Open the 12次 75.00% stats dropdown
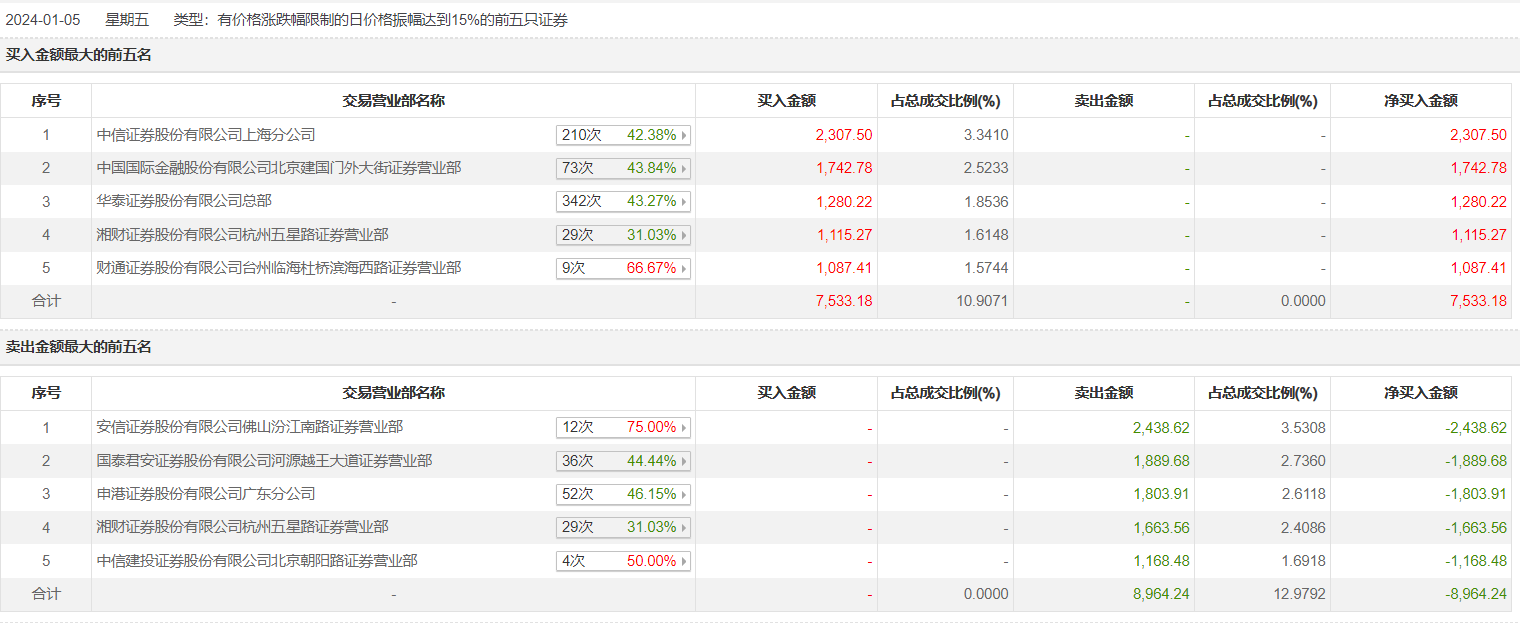Image resolution: width=1520 pixels, height=625 pixels. tap(684, 428)
